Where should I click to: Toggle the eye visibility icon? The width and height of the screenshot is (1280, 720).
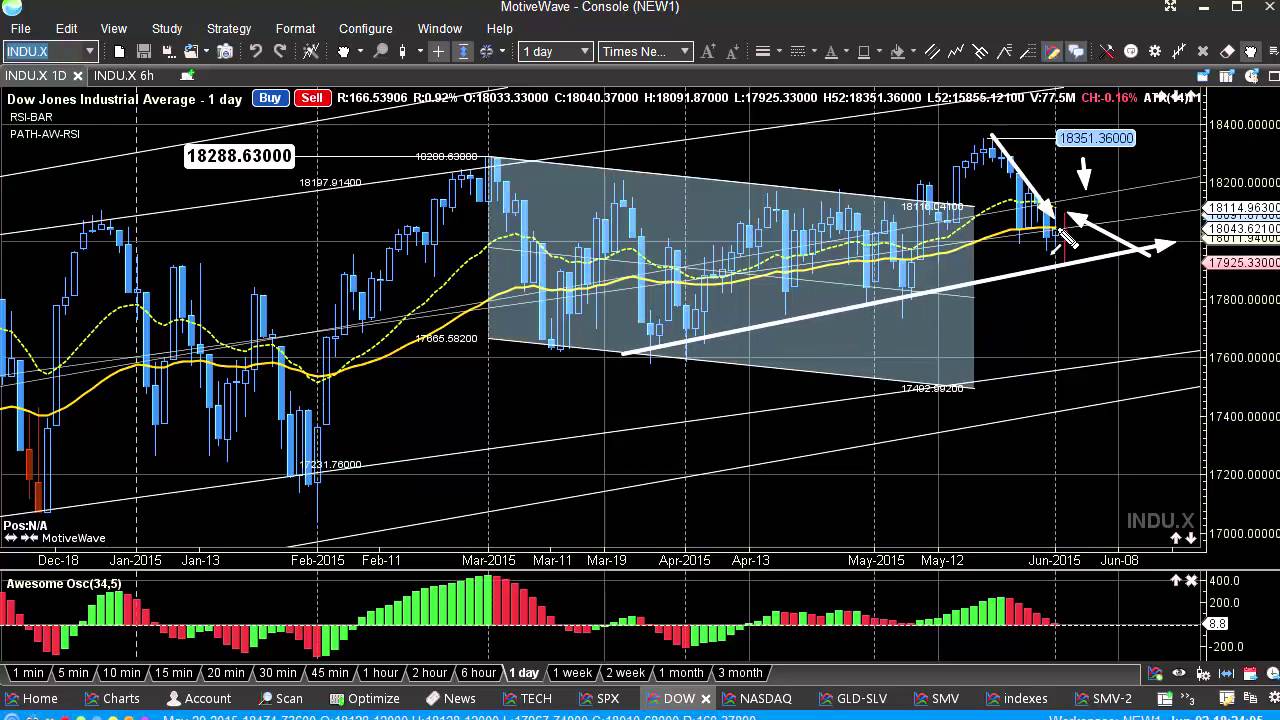pyautogui.click(x=1179, y=673)
